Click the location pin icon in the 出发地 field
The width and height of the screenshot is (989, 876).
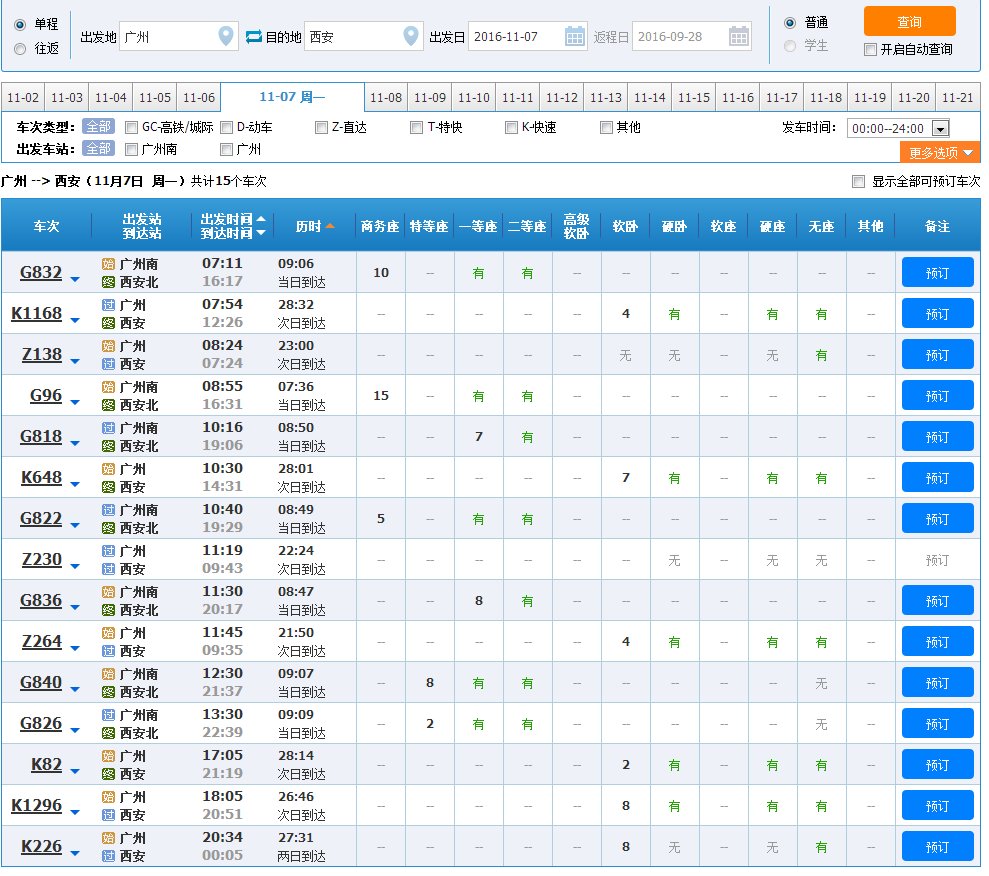(225, 34)
